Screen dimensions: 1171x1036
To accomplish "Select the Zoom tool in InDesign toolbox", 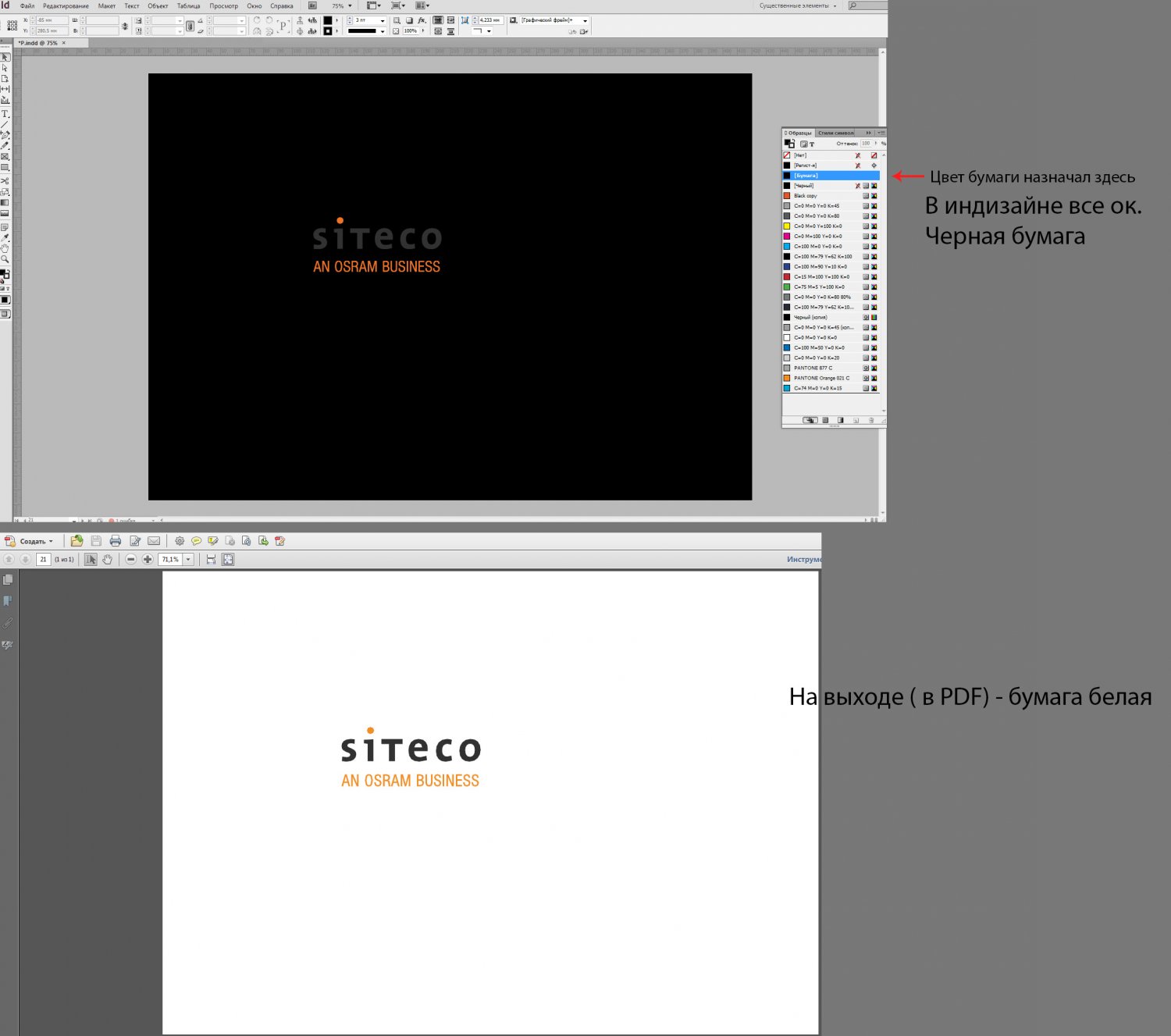I will click(x=5, y=259).
